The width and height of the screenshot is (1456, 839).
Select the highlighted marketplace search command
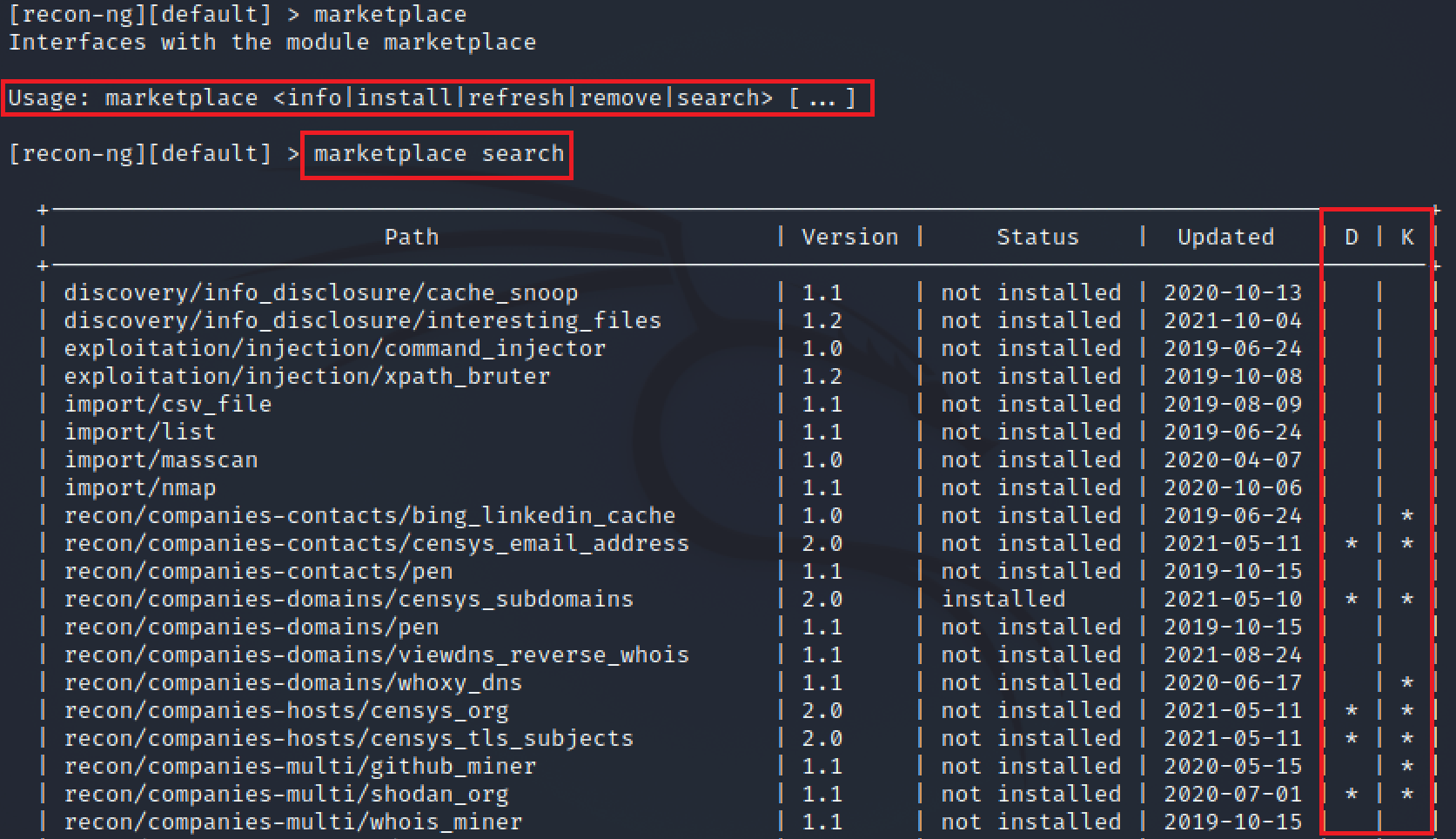coord(437,154)
